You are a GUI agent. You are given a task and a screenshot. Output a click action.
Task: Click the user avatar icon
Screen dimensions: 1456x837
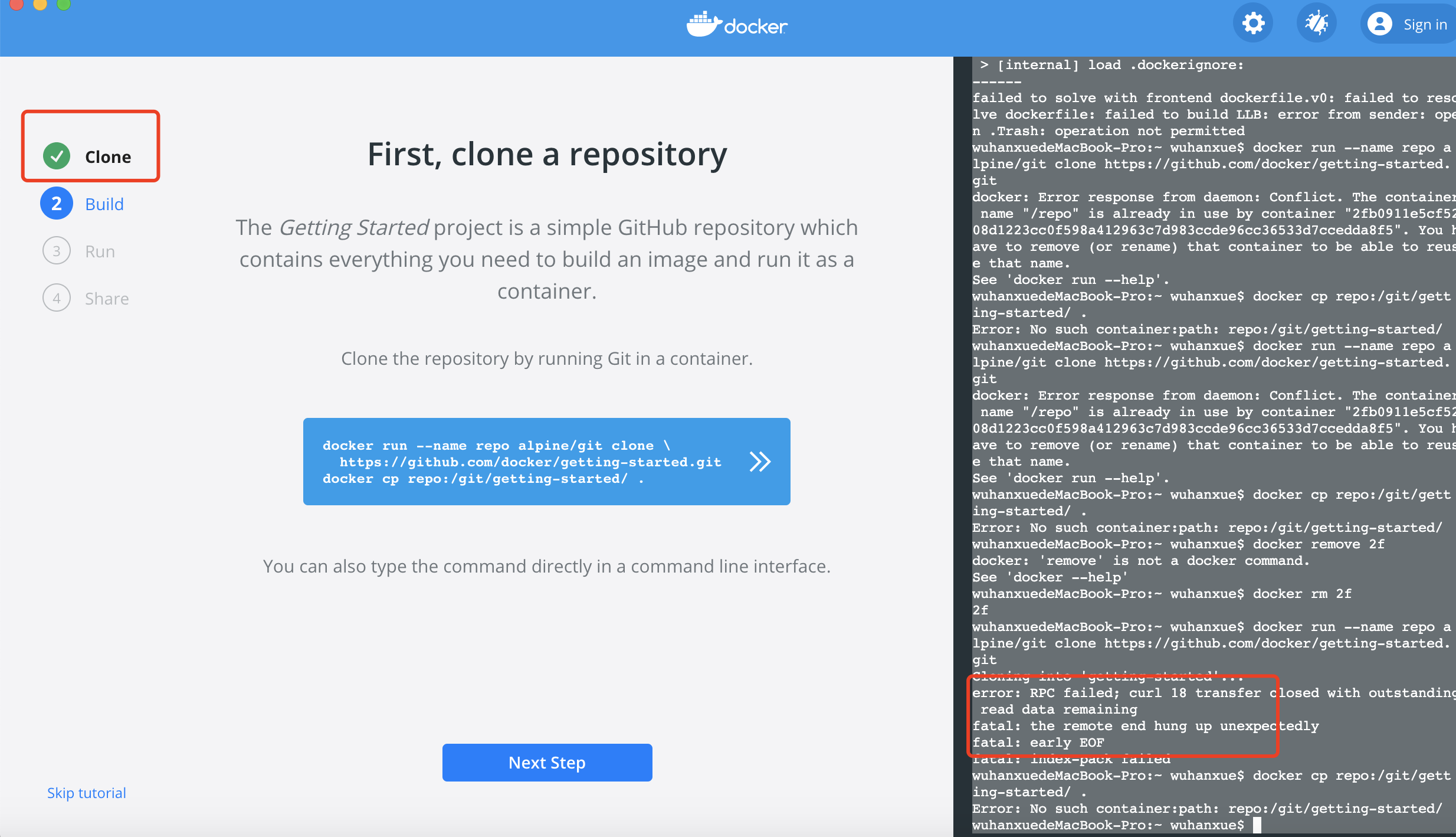[x=1379, y=24]
